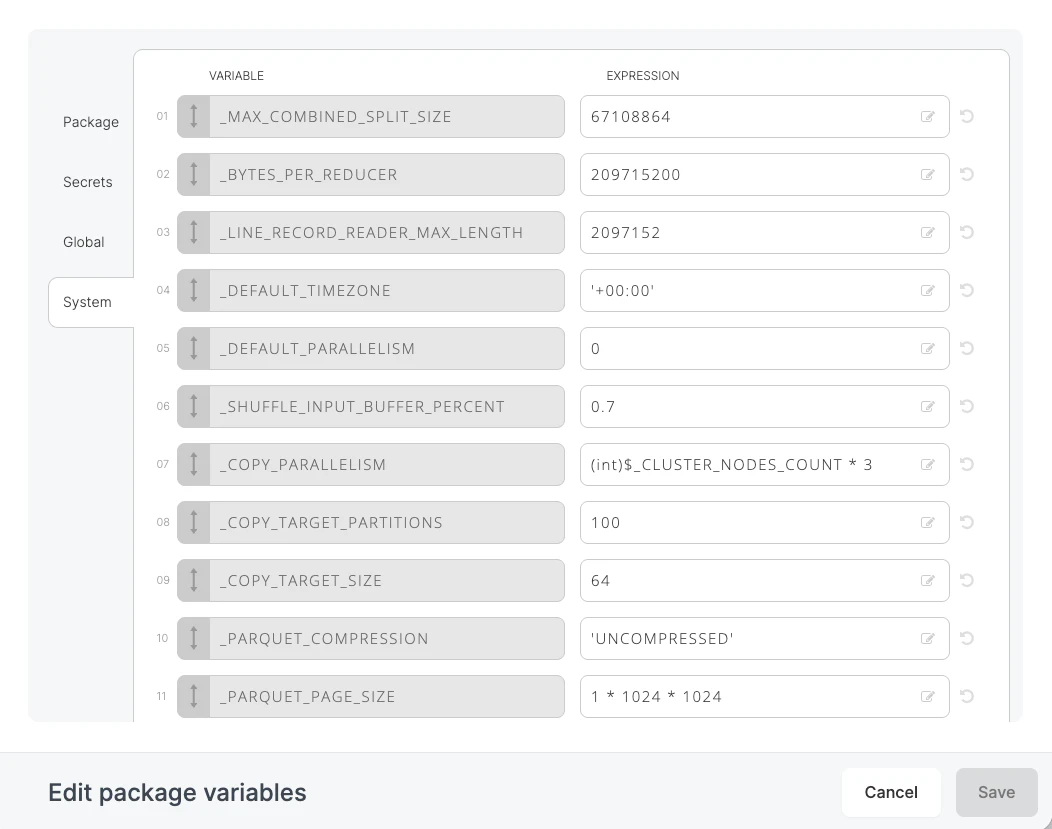The height and width of the screenshot is (829, 1052).
Task: Open expression editor for _COPY_PARALLELISM
Action: [x=927, y=465]
